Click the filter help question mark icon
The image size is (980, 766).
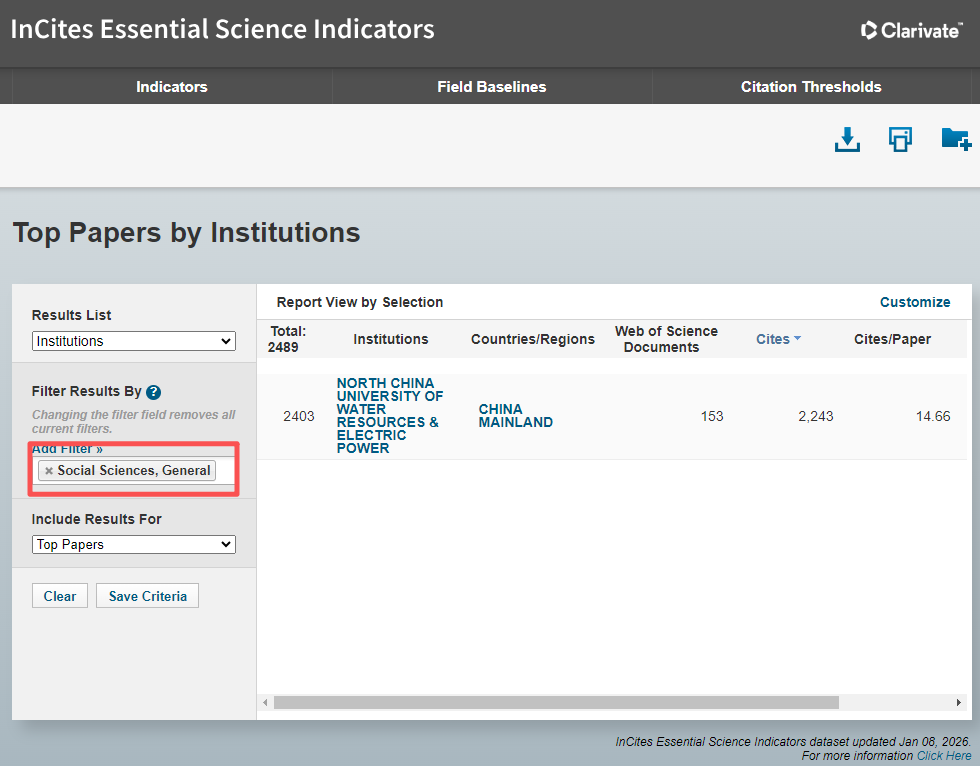coord(153,393)
